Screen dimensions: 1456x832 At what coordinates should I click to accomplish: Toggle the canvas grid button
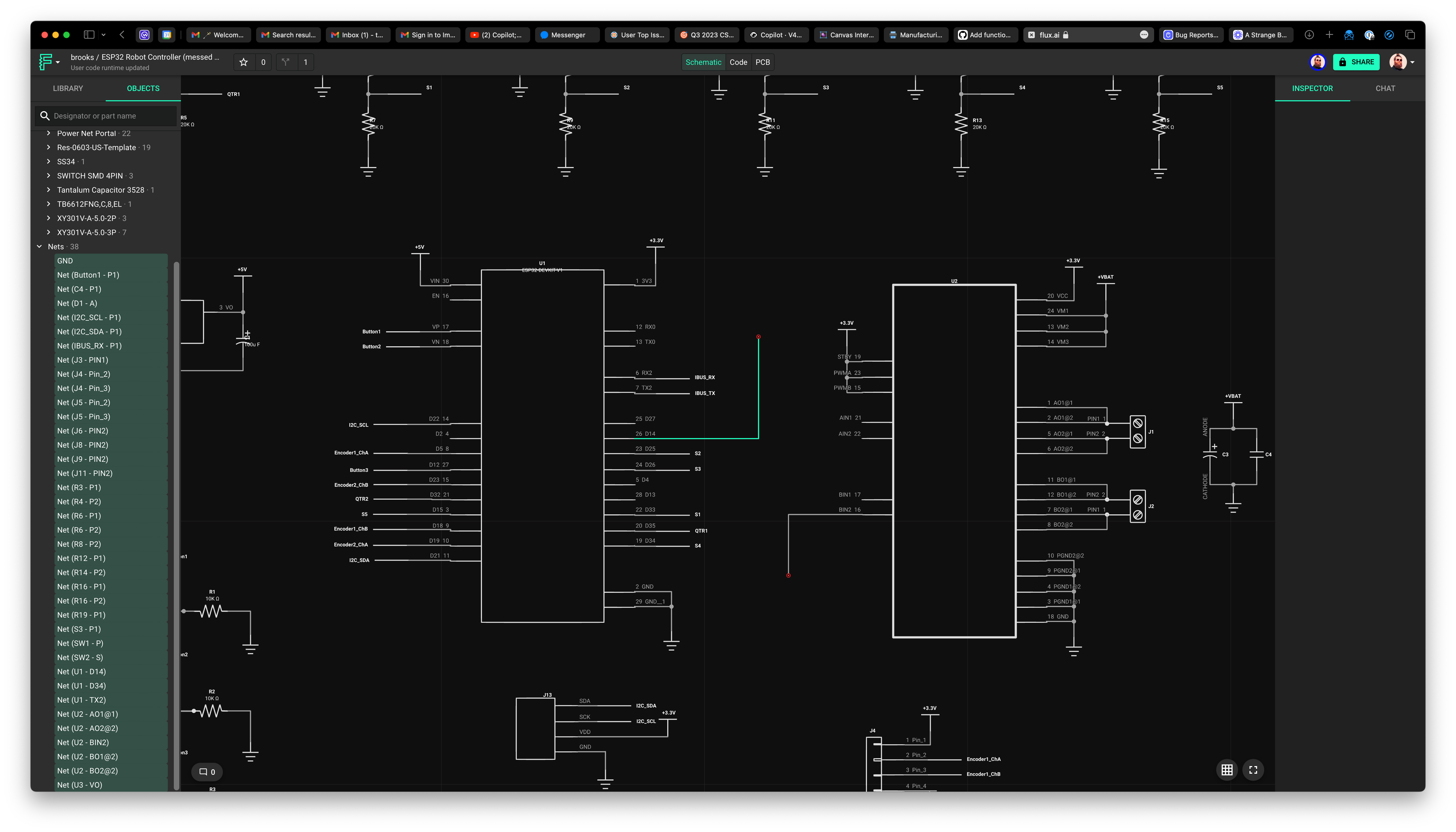[1226, 770]
